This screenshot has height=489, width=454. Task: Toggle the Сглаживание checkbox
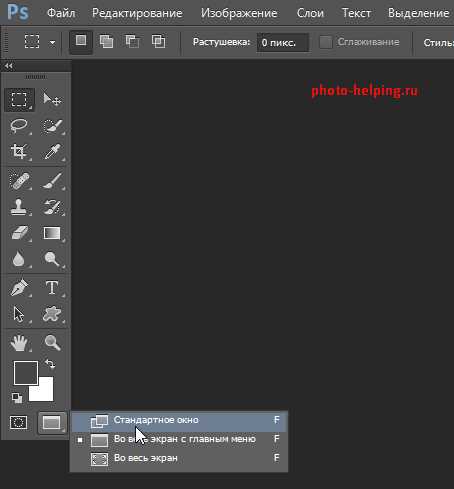pyautogui.click(x=326, y=42)
